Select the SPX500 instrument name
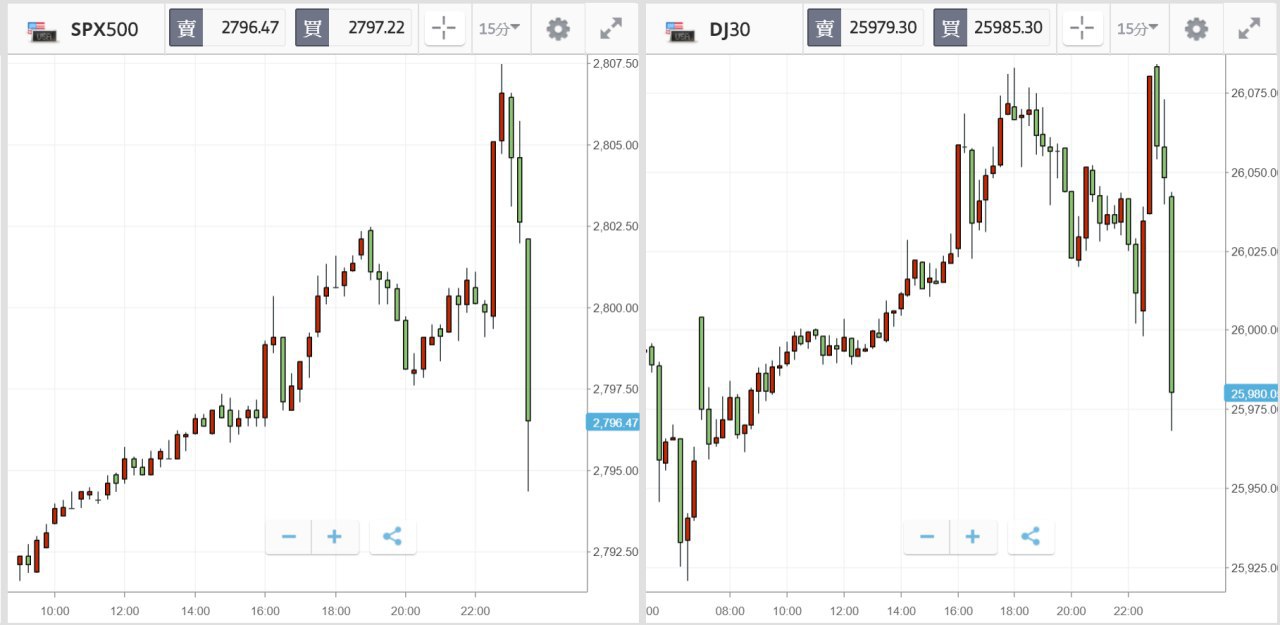 pyautogui.click(x=104, y=29)
